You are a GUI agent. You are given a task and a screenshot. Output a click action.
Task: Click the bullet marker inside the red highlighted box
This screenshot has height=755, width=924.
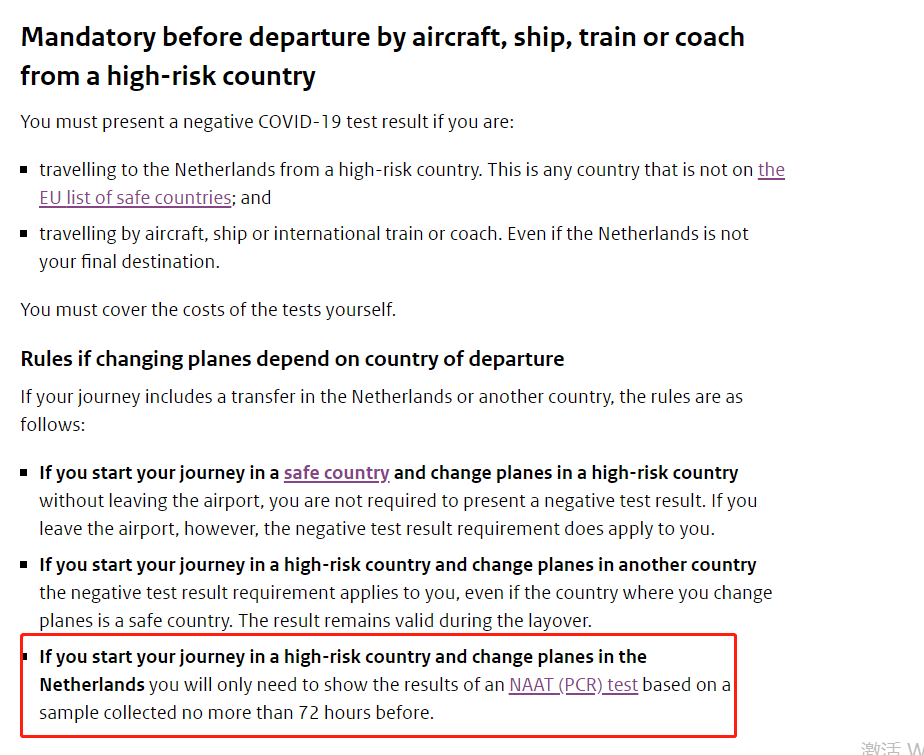pos(25,657)
